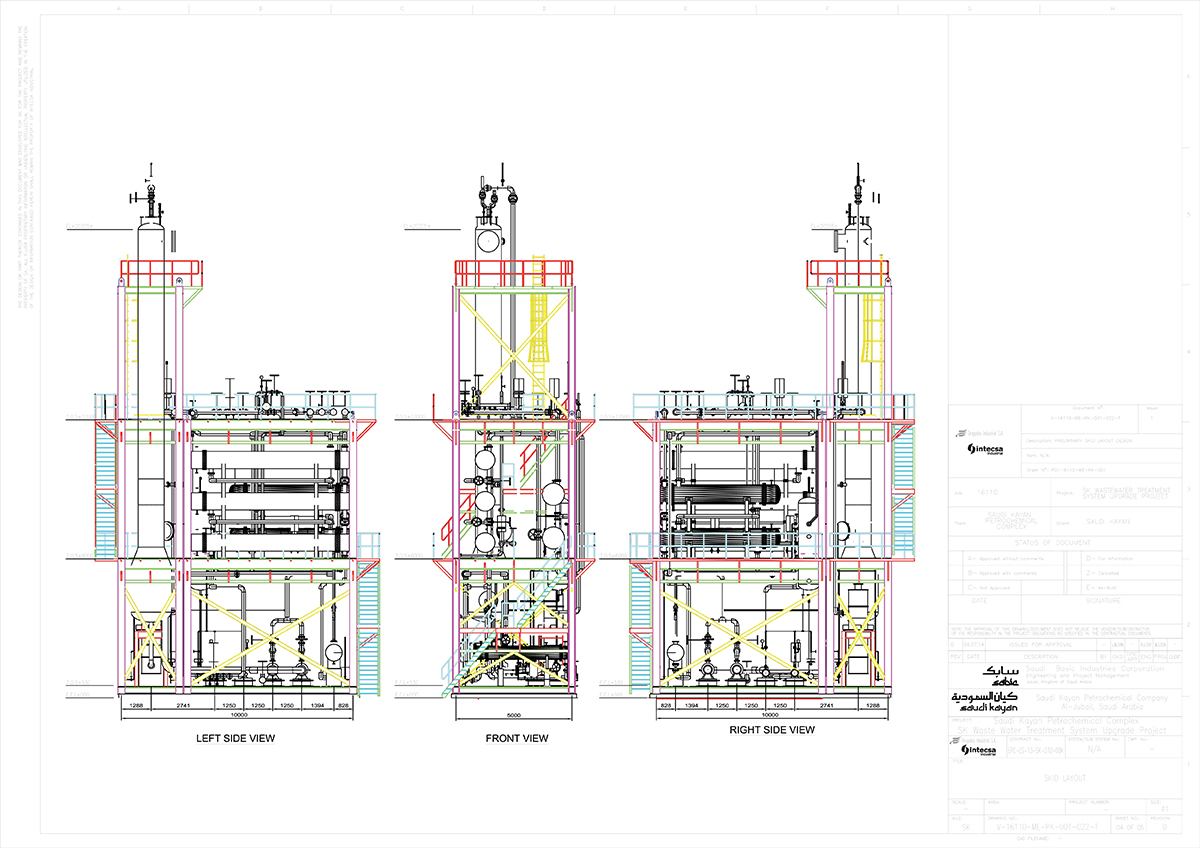The height and width of the screenshot is (848, 1200).
Task: Click the Intecsa logo beside the Document No. field
Action: [x=984, y=449]
